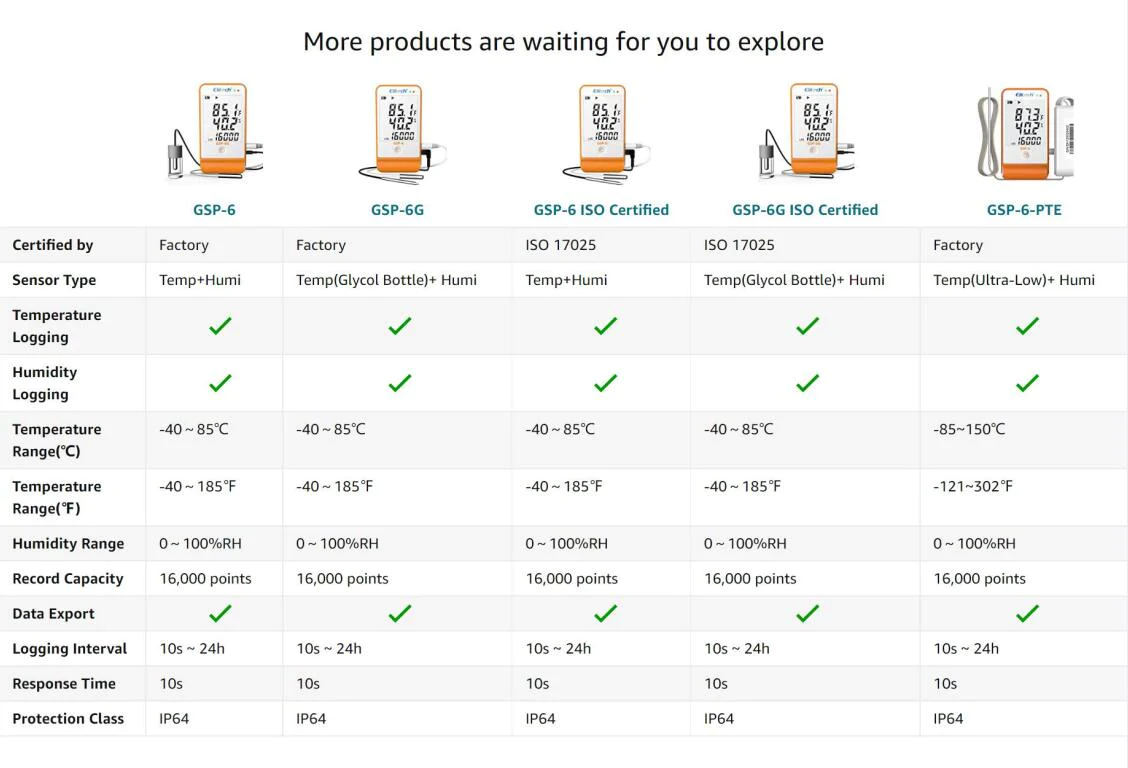The width and height of the screenshot is (1128, 768).
Task: Click GSP-6-PTE Data Export checkmark
Action: click(1027, 613)
